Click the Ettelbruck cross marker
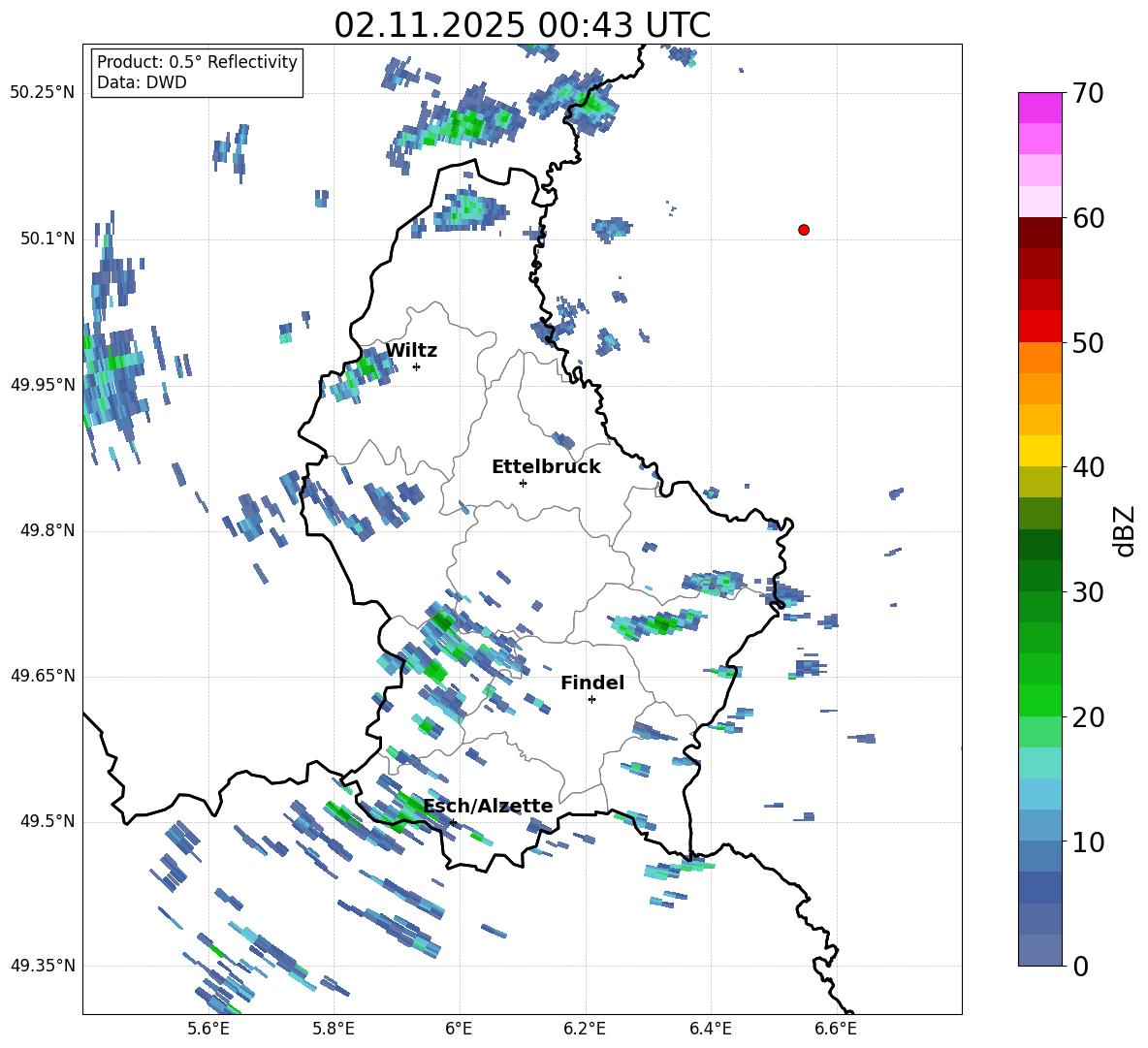Screen dimensions: 1148x1048 tap(523, 483)
